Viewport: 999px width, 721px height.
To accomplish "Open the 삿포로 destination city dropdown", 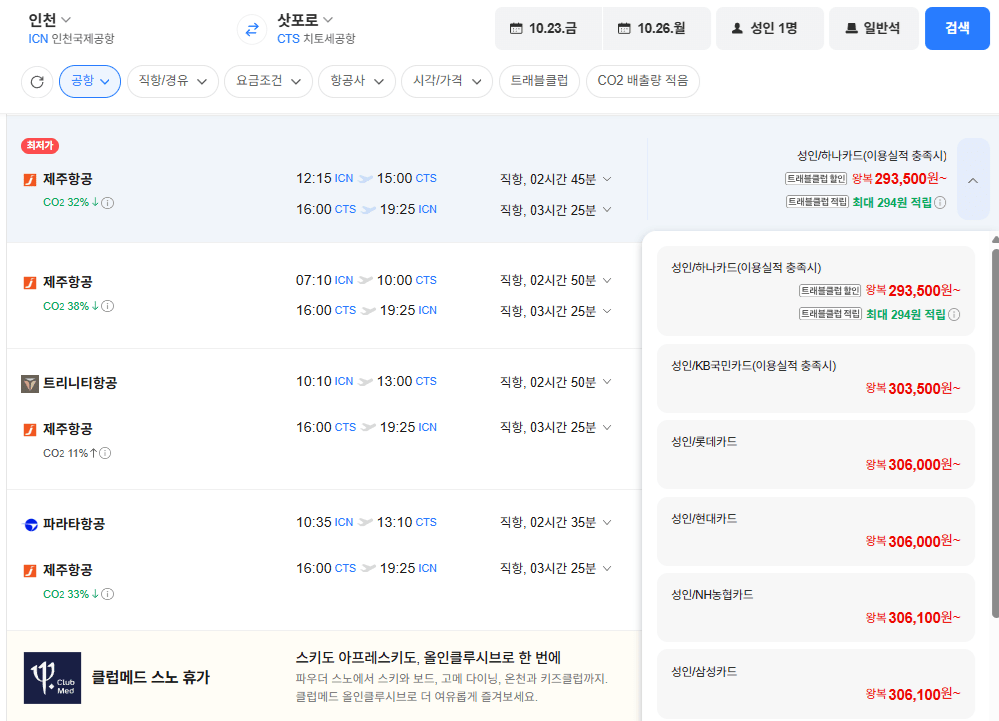I will click(305, 20).
